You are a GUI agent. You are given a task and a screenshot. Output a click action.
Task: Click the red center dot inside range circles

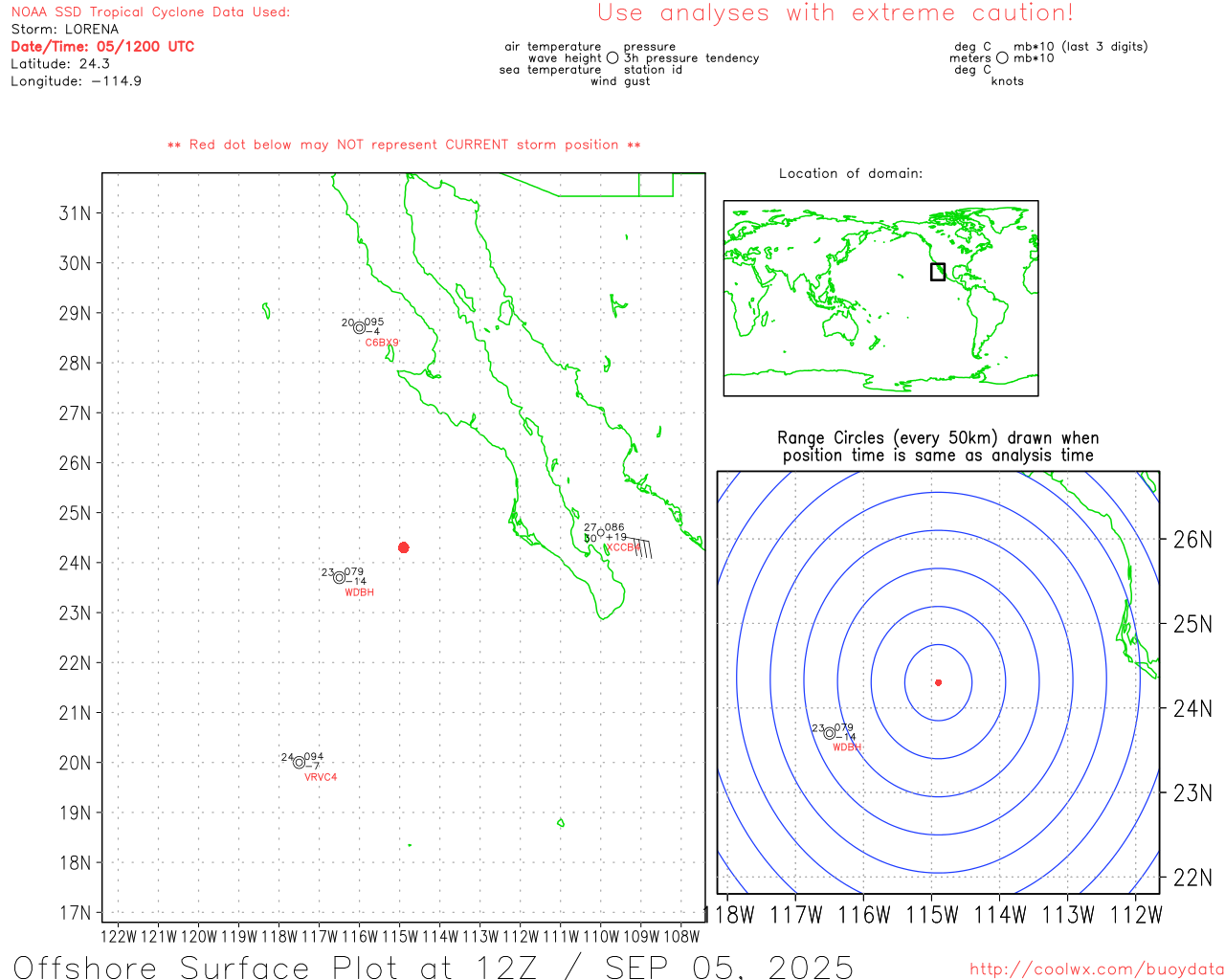(x=938, y=682)
